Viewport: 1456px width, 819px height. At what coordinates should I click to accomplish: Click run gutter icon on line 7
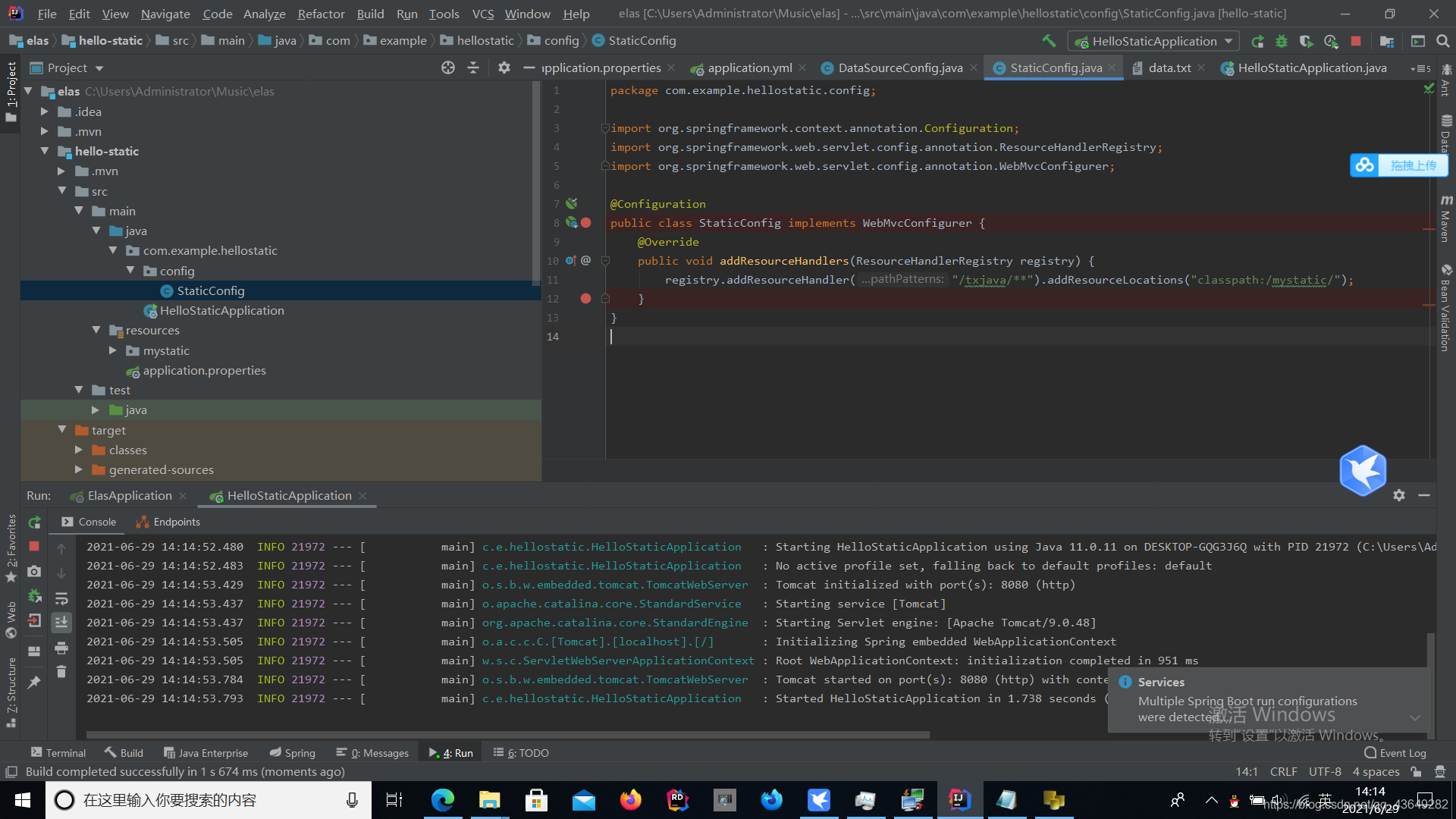(x=572, y=203)
